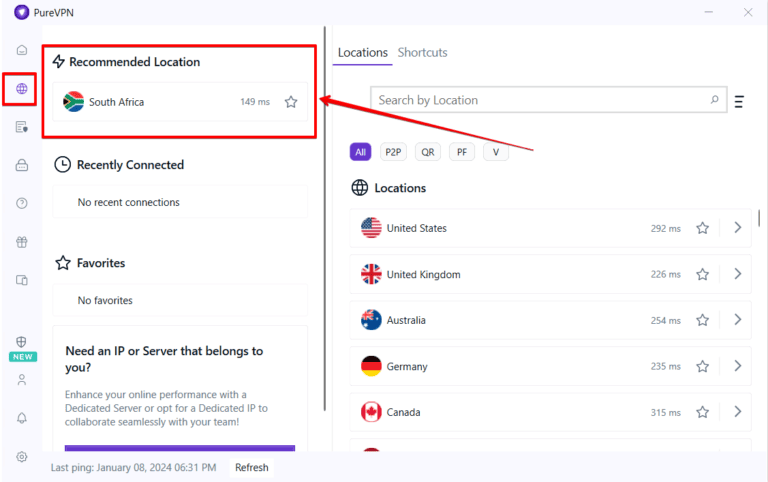Connect to recommended South Africa location
This screenshot has height=482, width=768.
[x=180, y=102]
